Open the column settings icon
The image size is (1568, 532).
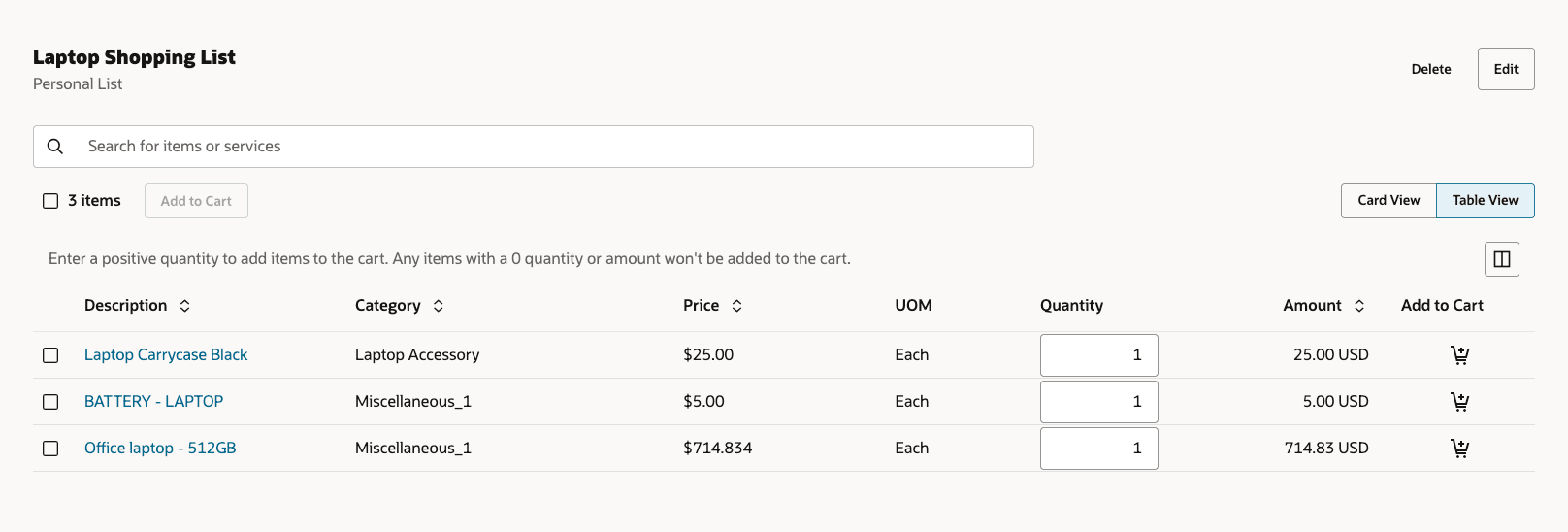tap(1501, 259)
